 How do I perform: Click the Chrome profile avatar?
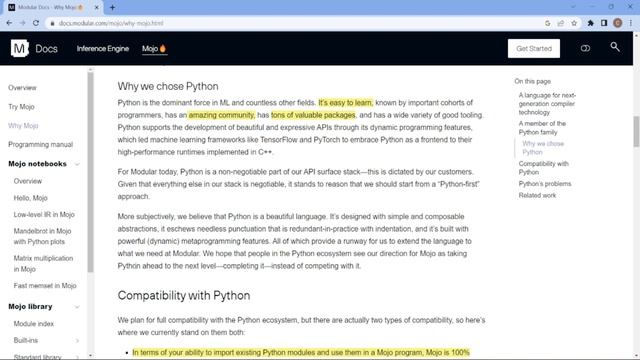click(x=618, y=23)
